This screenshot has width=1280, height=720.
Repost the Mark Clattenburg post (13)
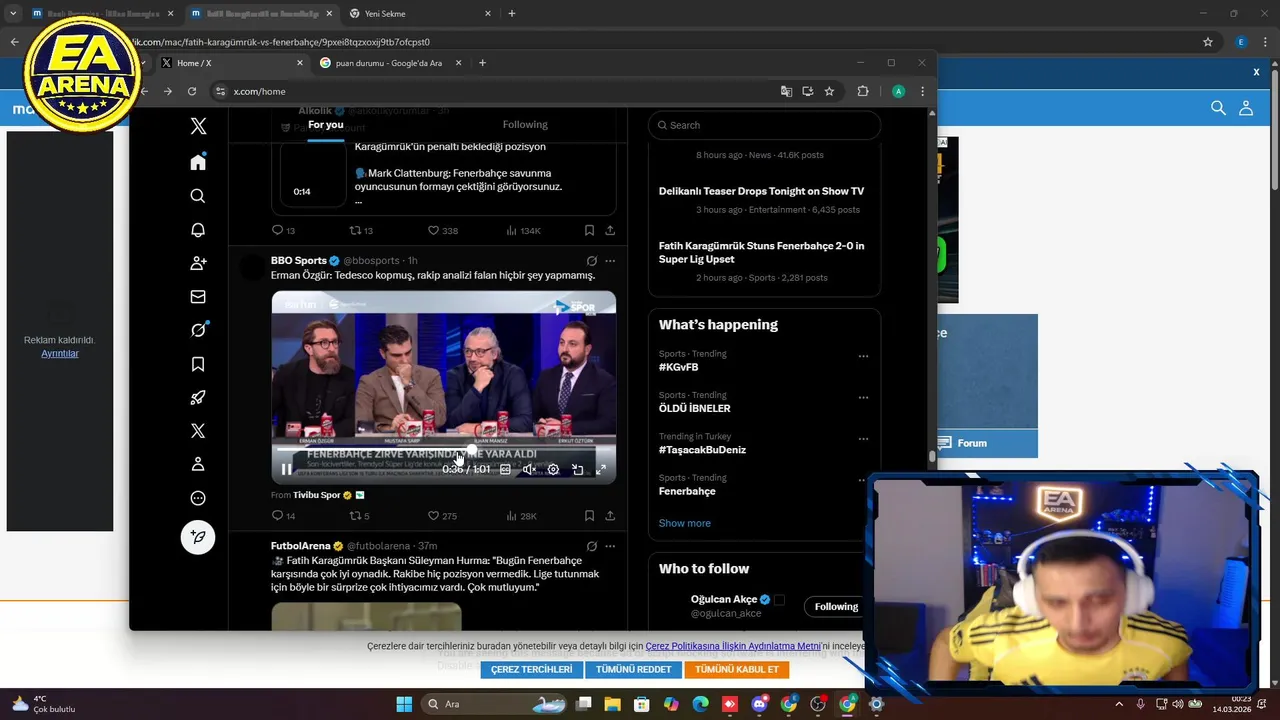[x=360, y=230]
